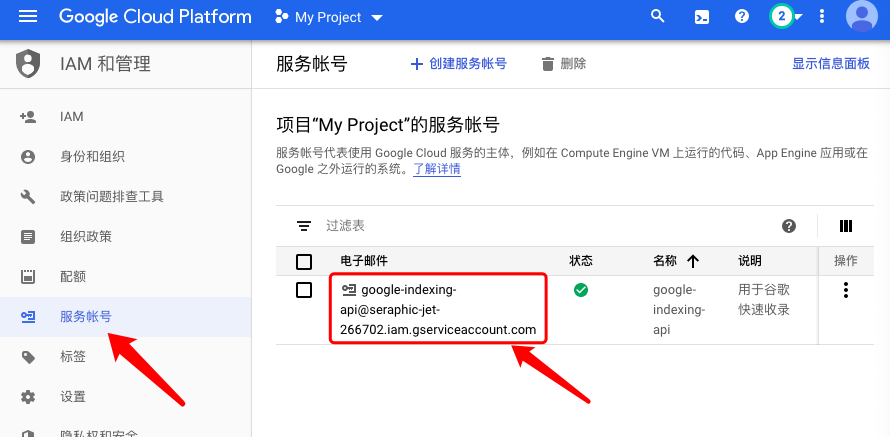
Task: Click the 删除 trash button
Action: point(564,64)
